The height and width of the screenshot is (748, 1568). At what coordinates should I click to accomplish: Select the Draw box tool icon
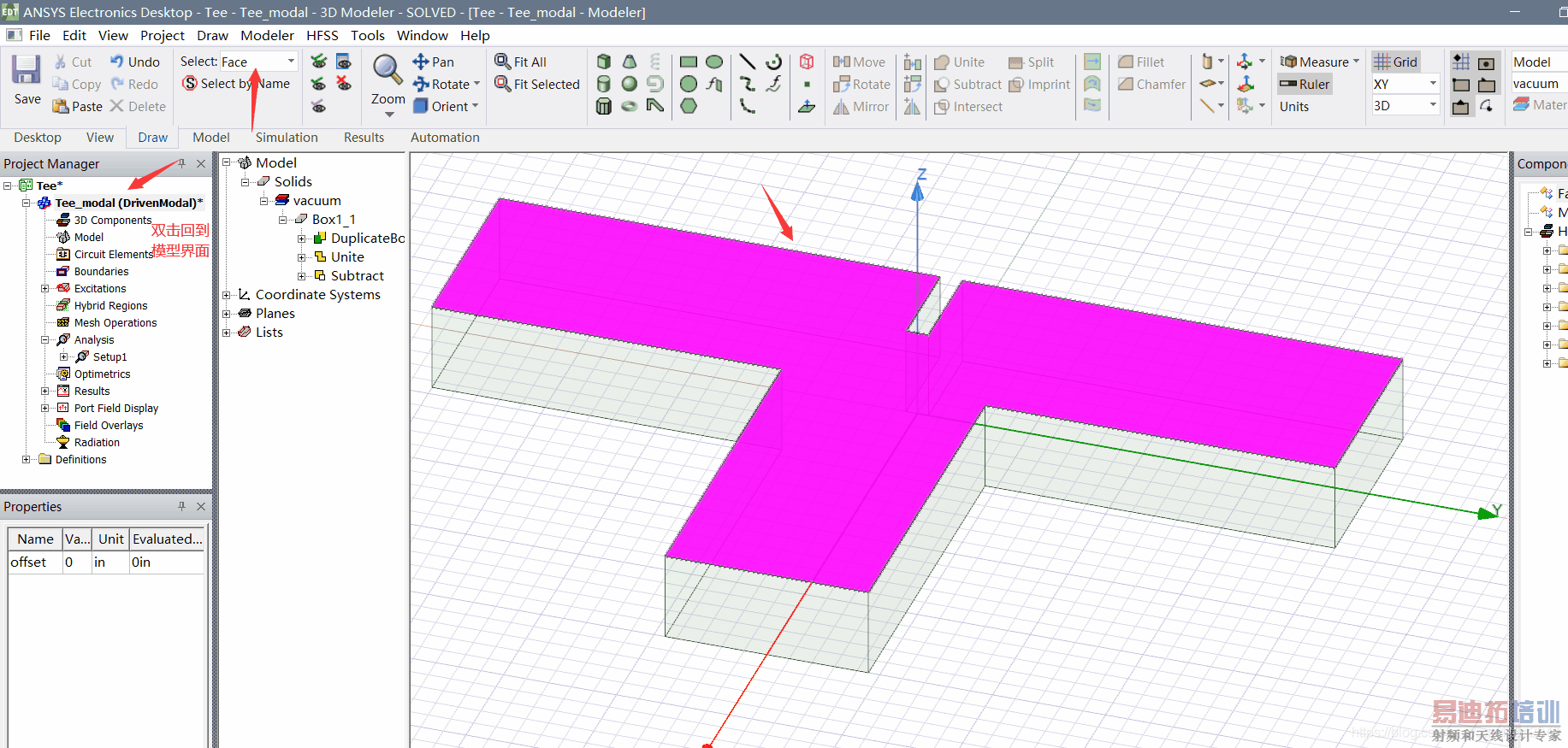coord(604,62)
